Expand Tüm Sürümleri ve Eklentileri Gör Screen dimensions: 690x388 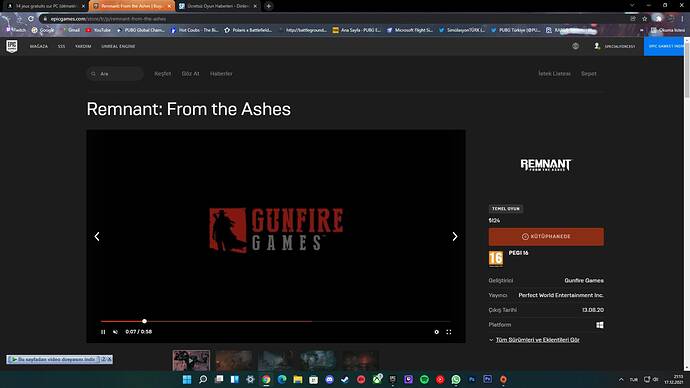(x=537, y=340)
